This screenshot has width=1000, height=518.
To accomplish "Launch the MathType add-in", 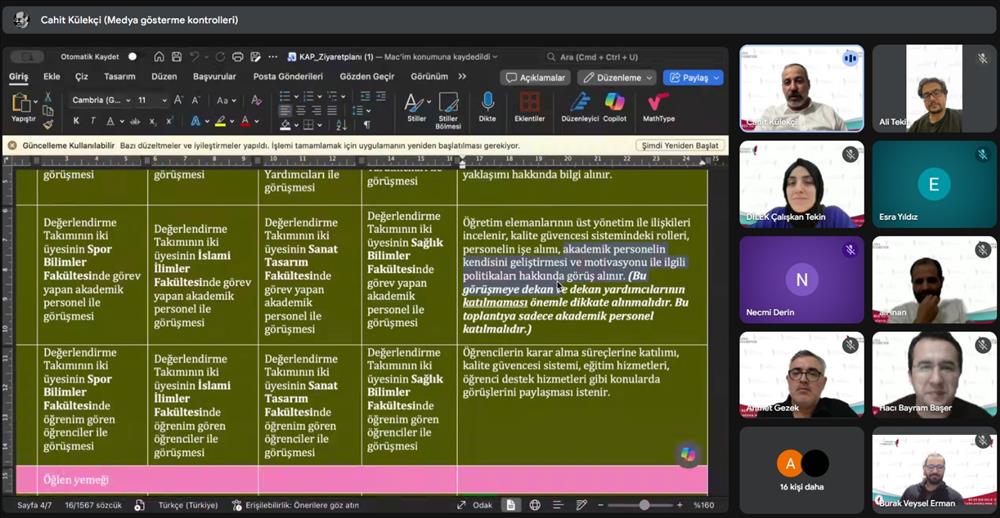I will point(658,102).
